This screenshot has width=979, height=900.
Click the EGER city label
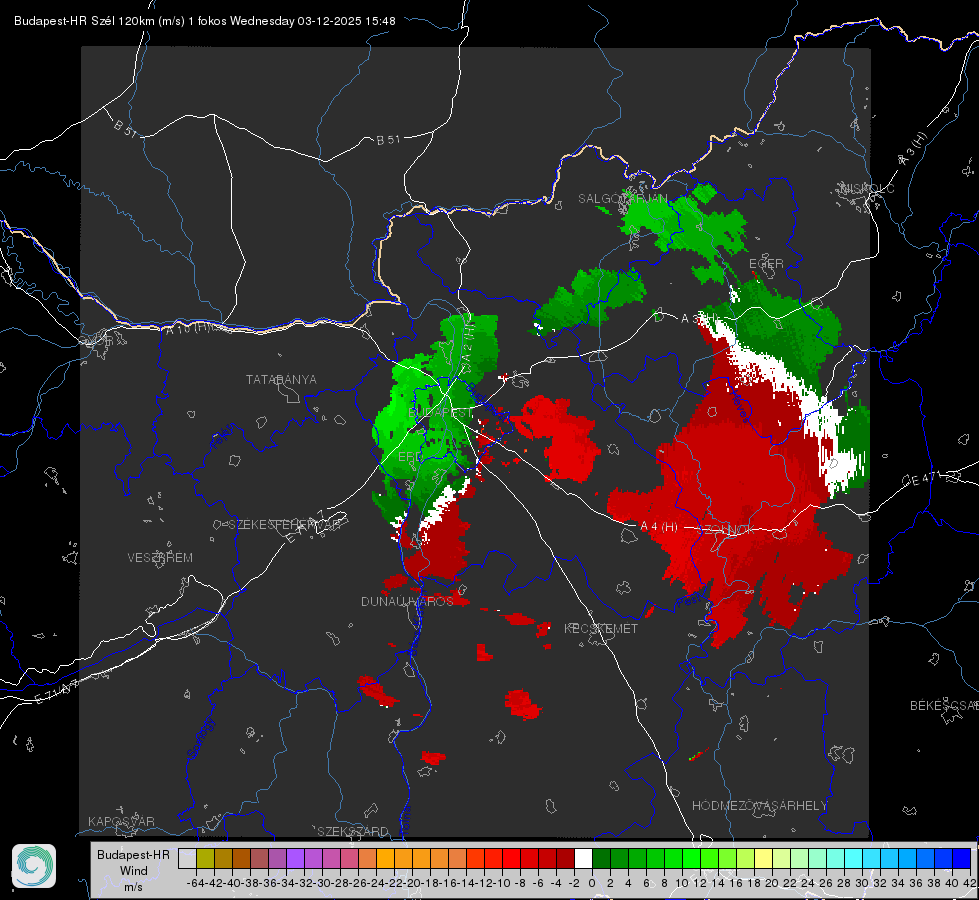(x=766, y=264)
